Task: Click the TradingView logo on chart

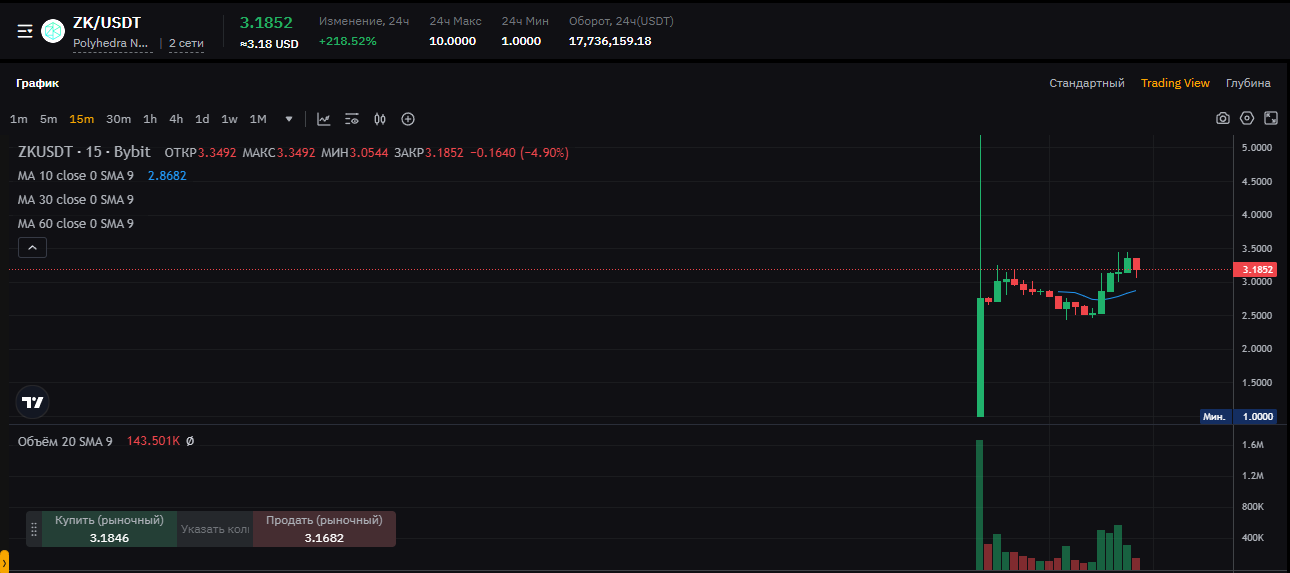Action: click(33, 402)
